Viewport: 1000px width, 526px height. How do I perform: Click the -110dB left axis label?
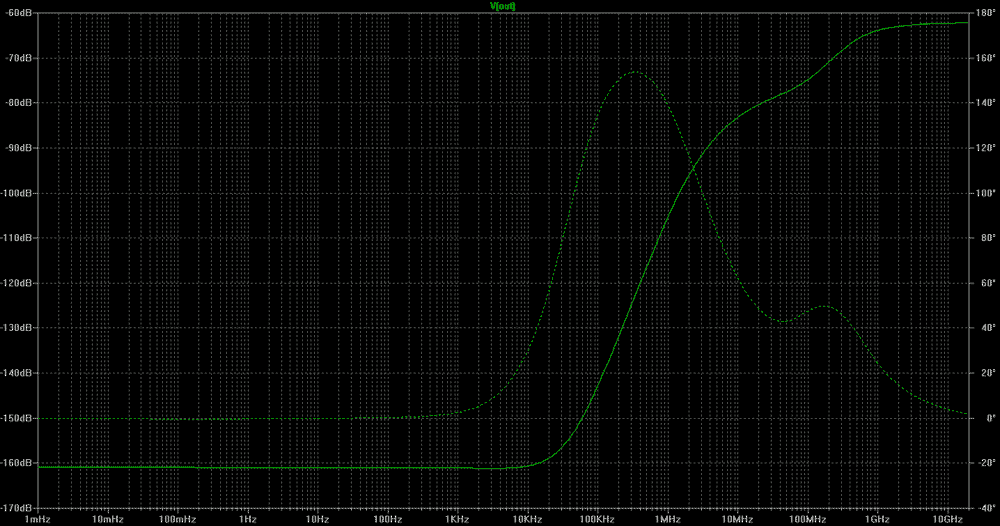15,238
